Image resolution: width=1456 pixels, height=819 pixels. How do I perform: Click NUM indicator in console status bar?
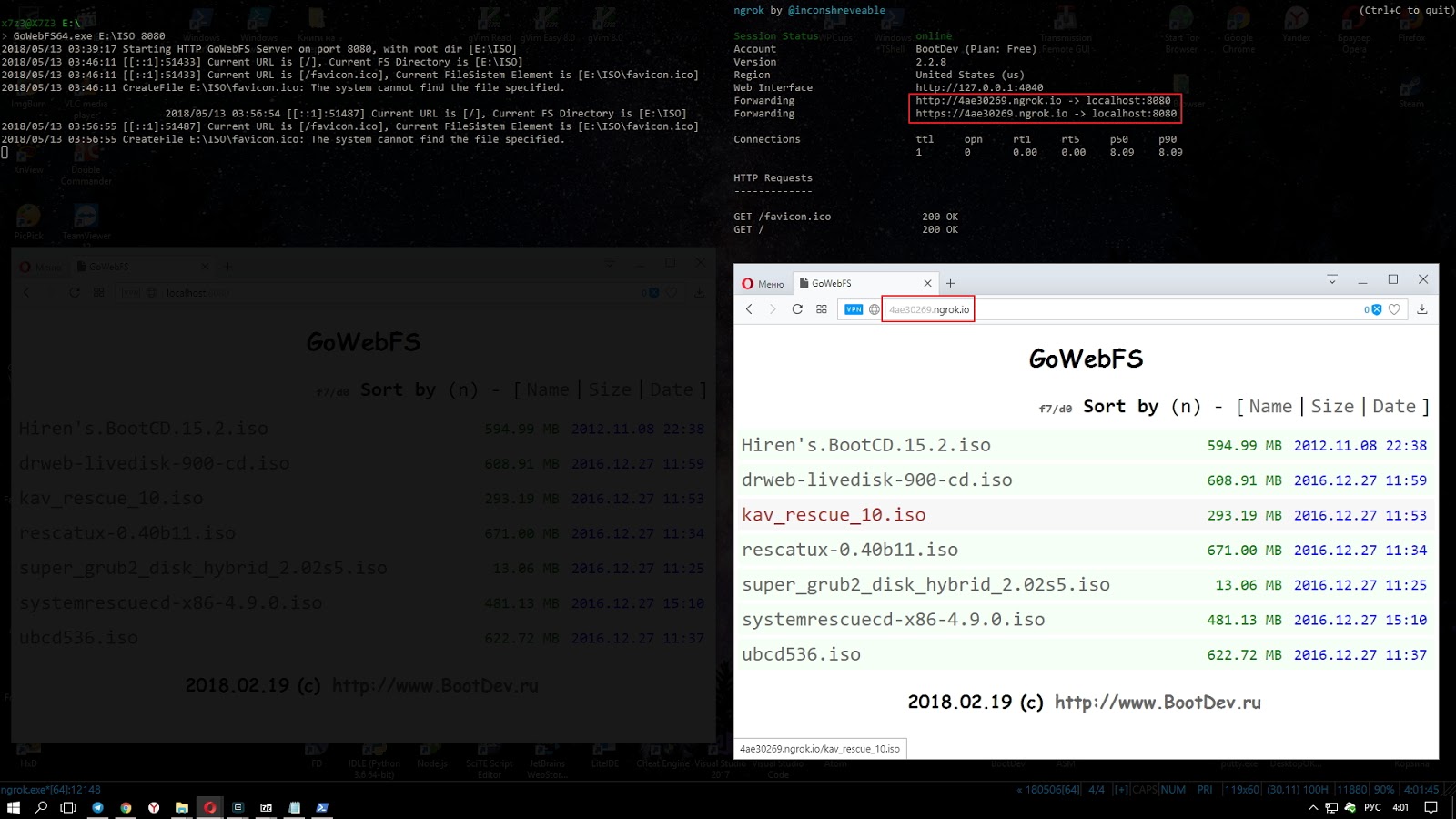point(1174,790)
